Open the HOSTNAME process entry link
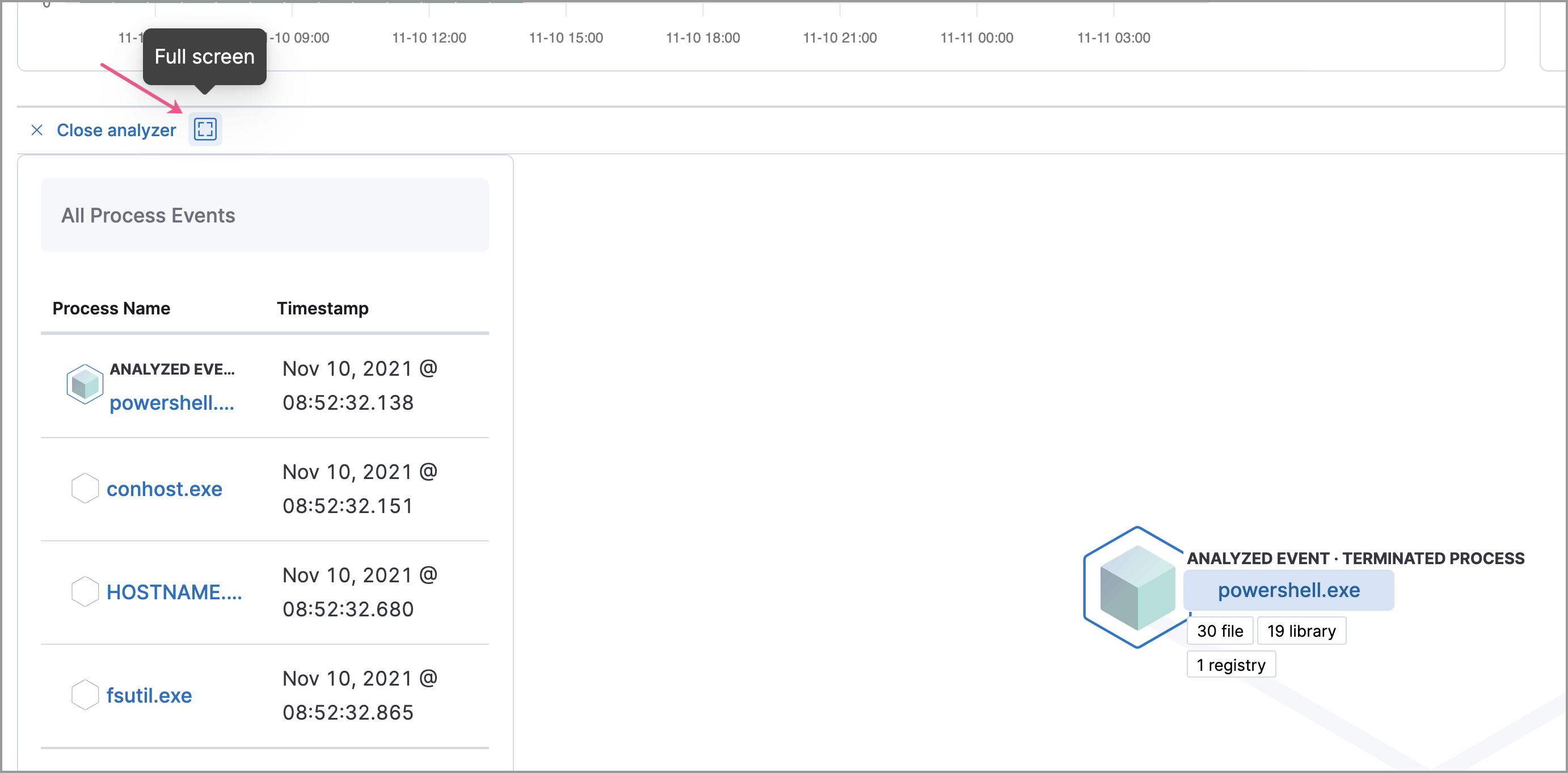The width and height of the screenshot is (1568, 773). [x=175, y=591]
